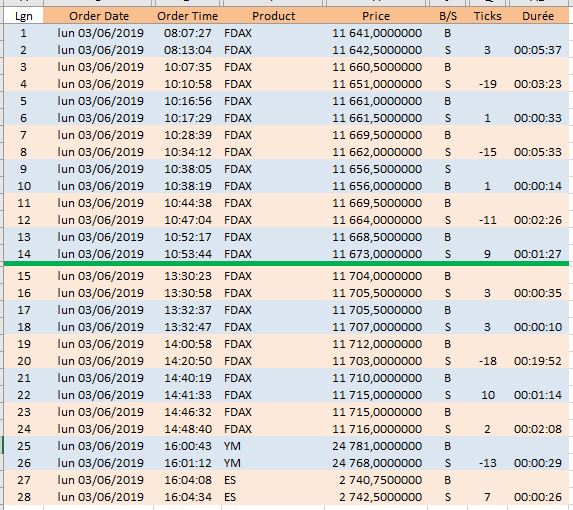Image resolution: width=573 pixels, height=510 pixels.
Task: Select the -15 ticks cell
Action: 487,152
